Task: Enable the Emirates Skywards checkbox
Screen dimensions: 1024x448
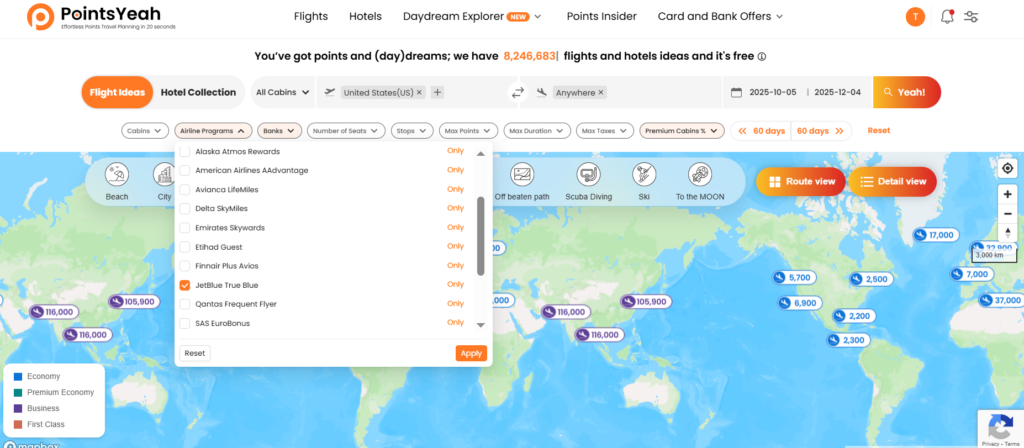Action: point(185,228)
